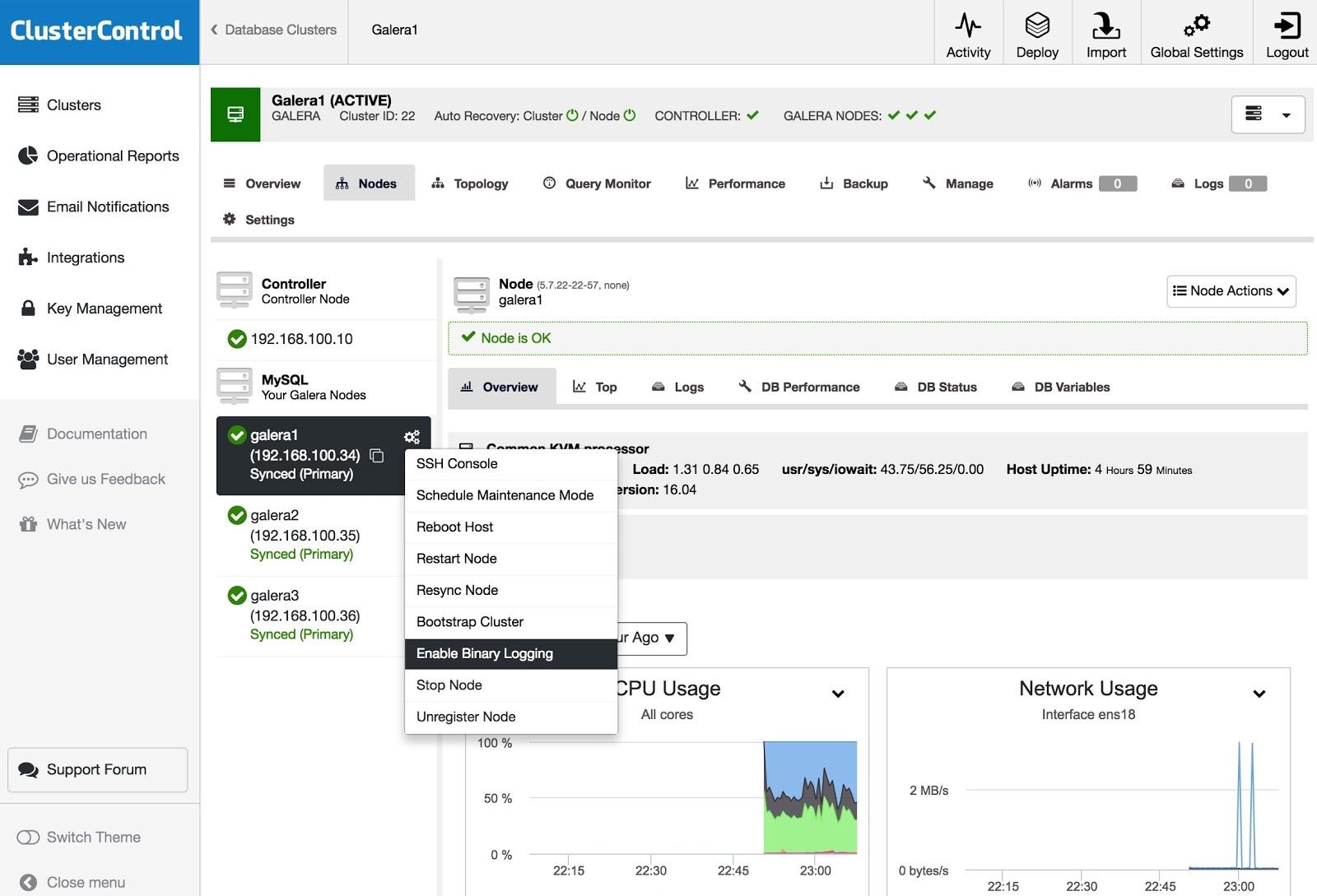Viewport: 1317px width, 896px height.
Task: Expand the CPU Usage chart chevron
Action: point(838,694)
